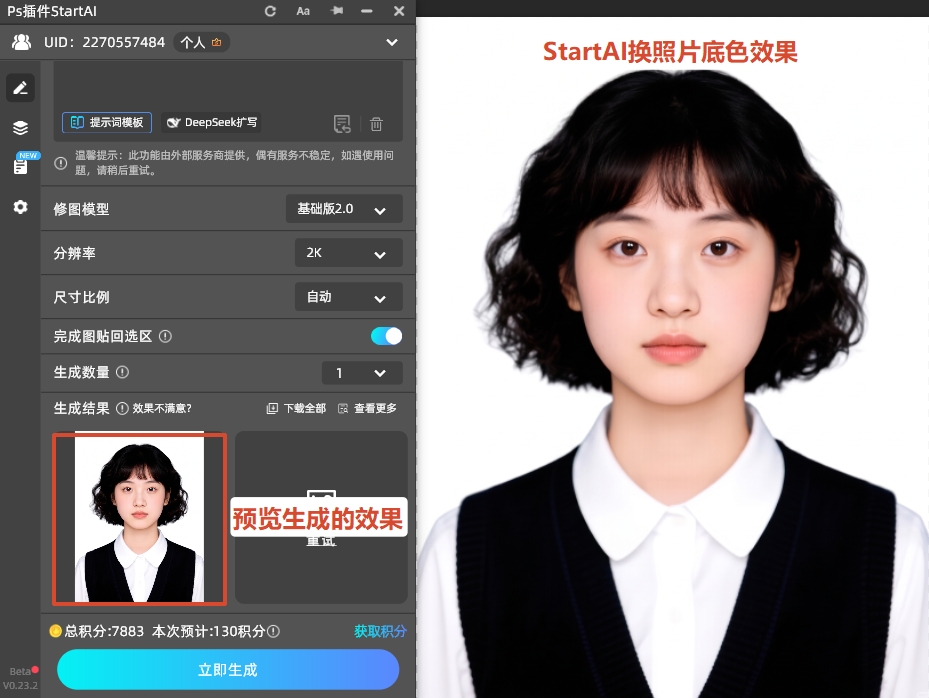929x698 pixels.
Task: Open the settings gear in sidebar
Action: [x=20, y=207]
